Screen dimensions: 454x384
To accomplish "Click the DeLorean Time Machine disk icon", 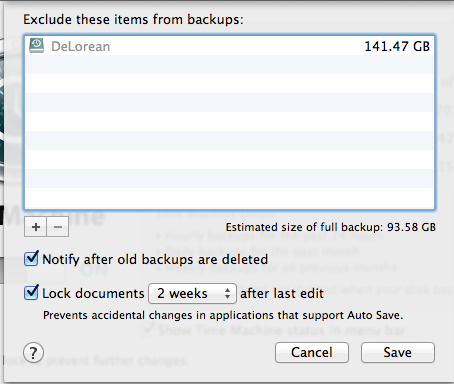I will [36, 46].
